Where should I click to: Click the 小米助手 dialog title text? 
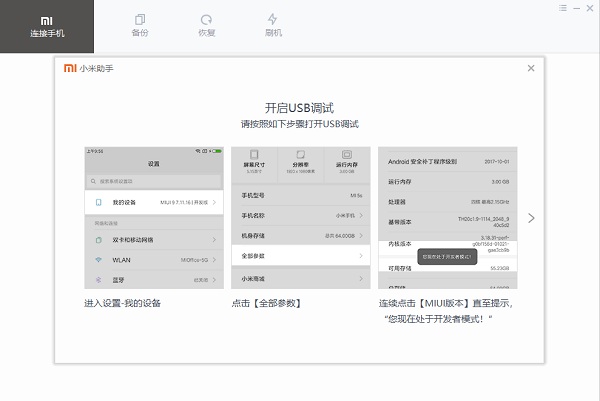pyautogui.click(x=96, y=68)
